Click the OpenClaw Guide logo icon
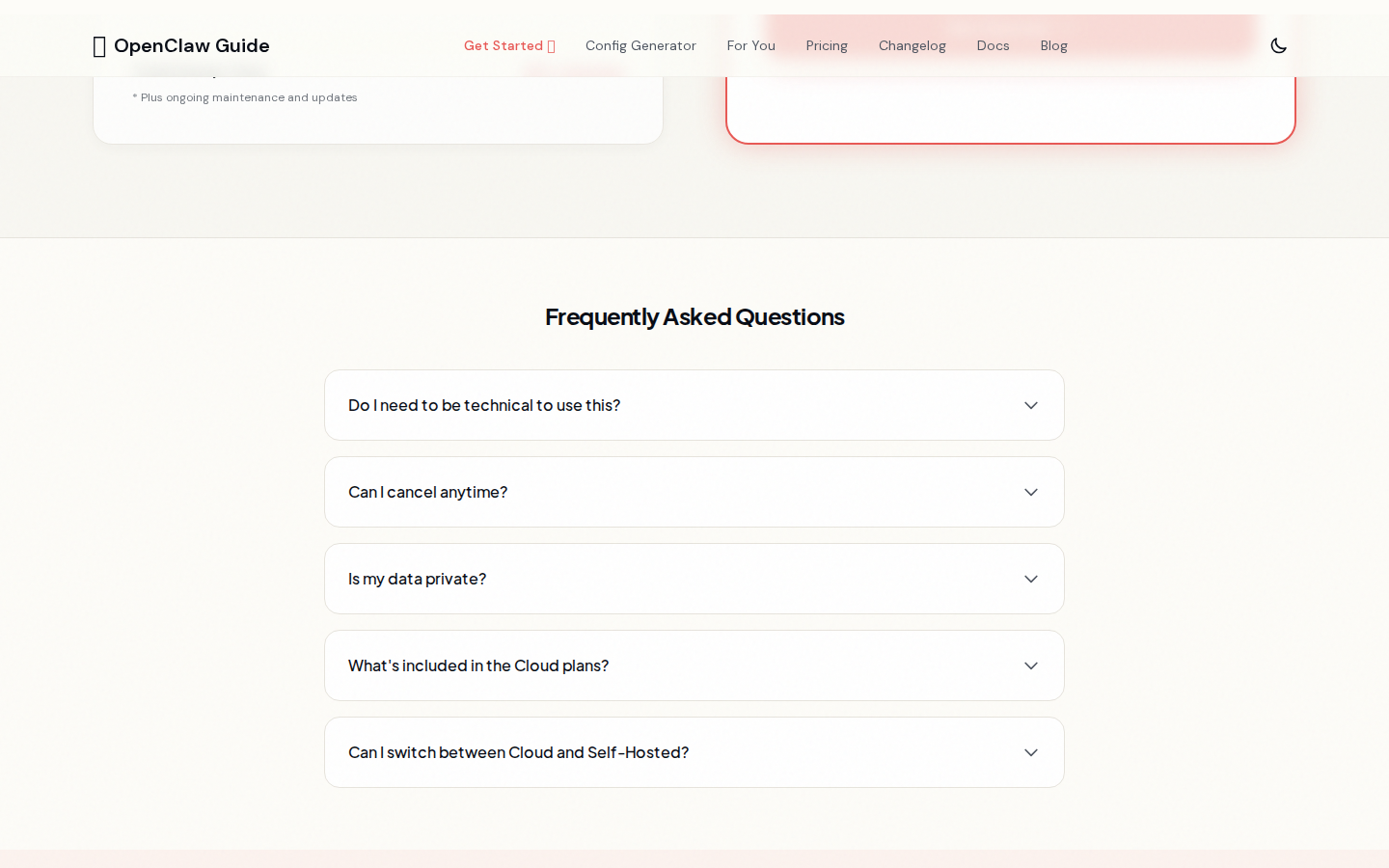Viewport: 1389px width, 868px height. 99,46
